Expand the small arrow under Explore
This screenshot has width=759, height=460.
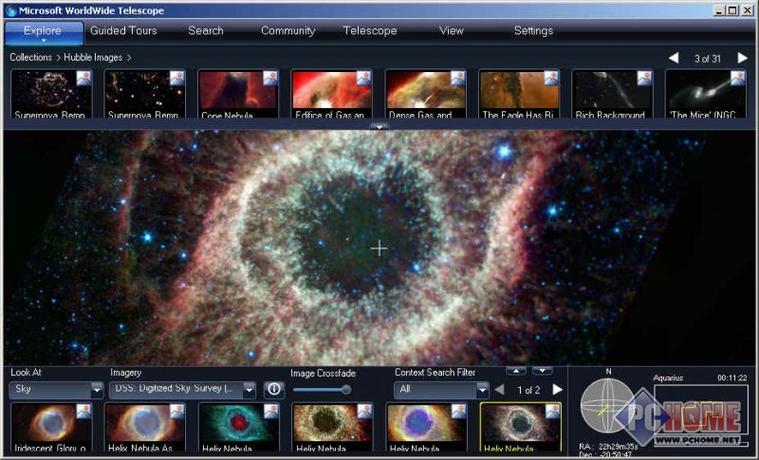[x=43, y=41]
